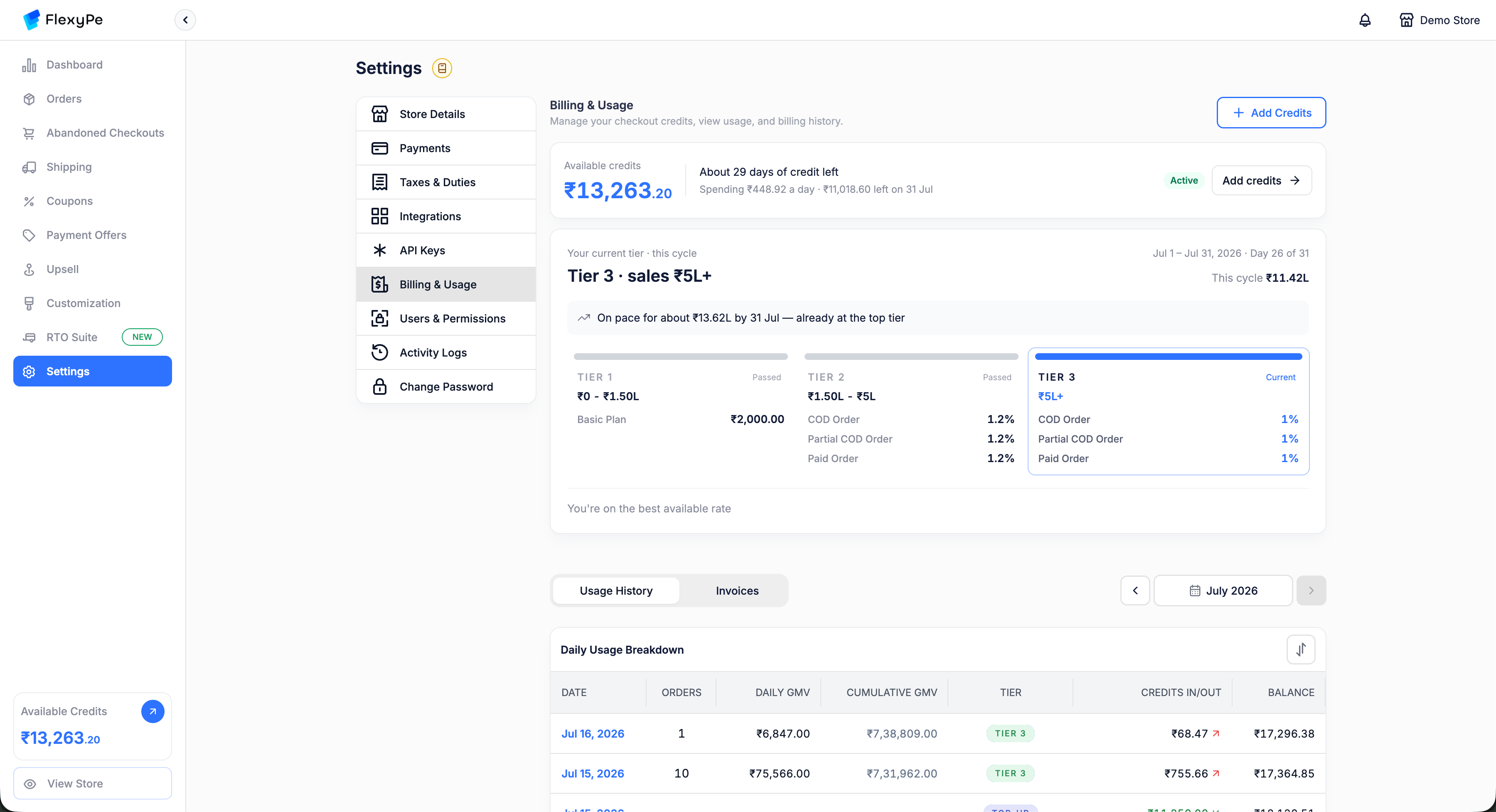Click the Users & Permissions icon
Image resolution: width=1496 pixels, height=812 pixels.
pos(380,319)
